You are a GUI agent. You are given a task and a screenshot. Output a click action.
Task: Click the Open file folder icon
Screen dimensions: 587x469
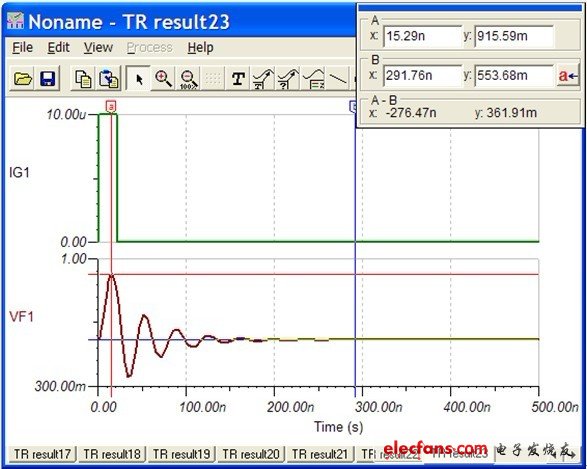[22, 79]
